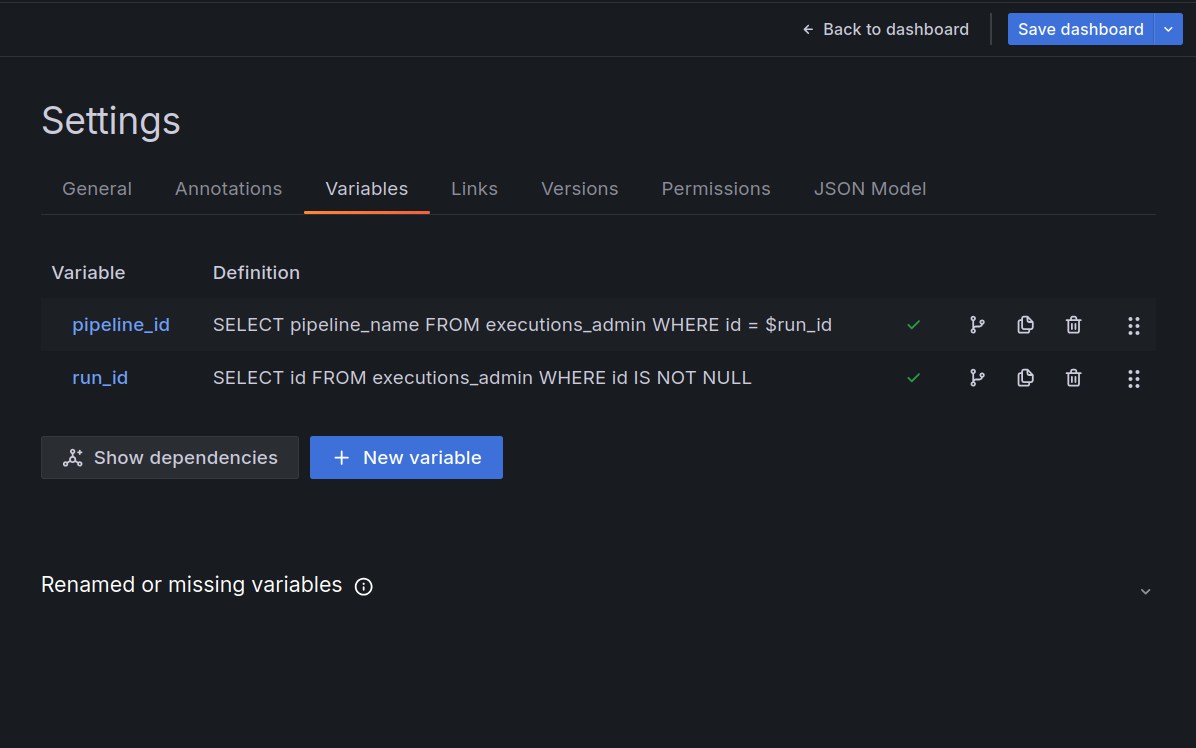Screen dimensions: 1196x748
Task: Select the Variables tab
Action: [x=367, y=189]
